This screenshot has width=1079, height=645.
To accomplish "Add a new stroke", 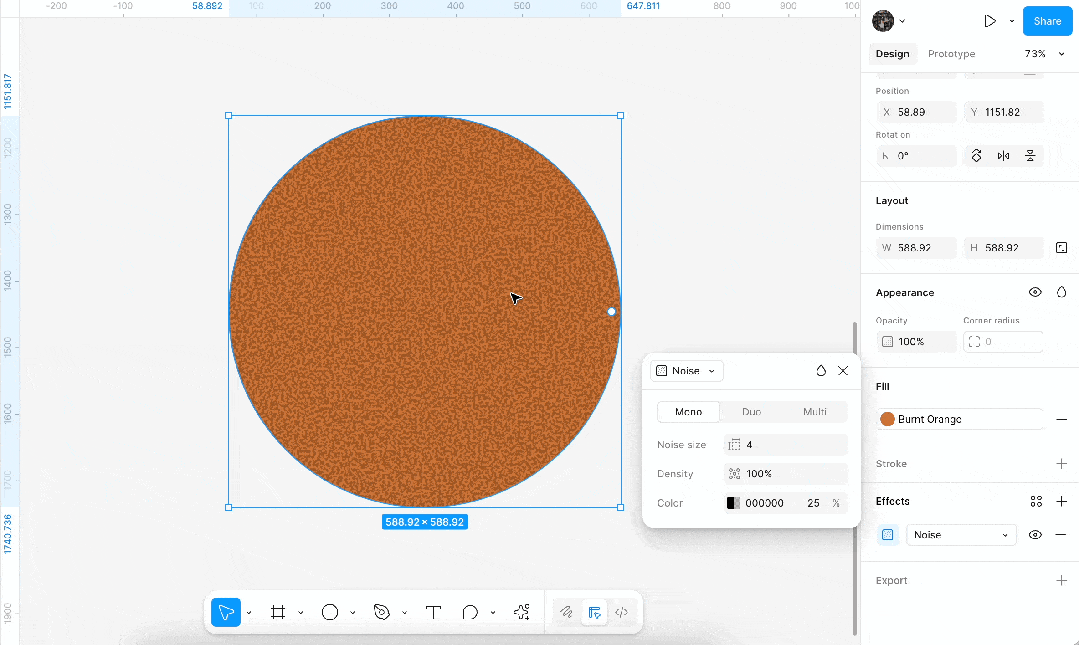I will click(1061, 464).
